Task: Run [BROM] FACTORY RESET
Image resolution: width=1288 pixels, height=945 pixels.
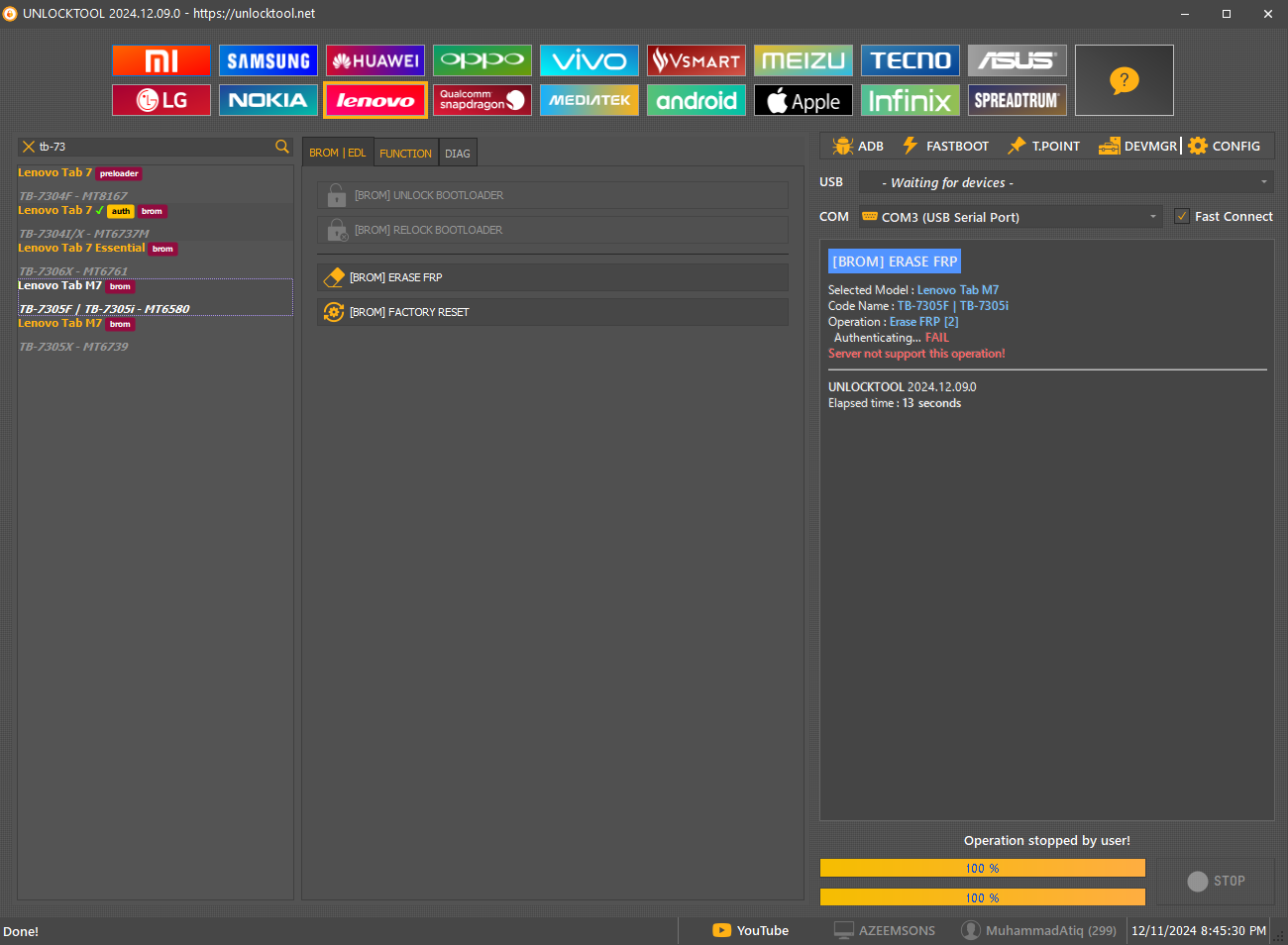Action: 553,312
